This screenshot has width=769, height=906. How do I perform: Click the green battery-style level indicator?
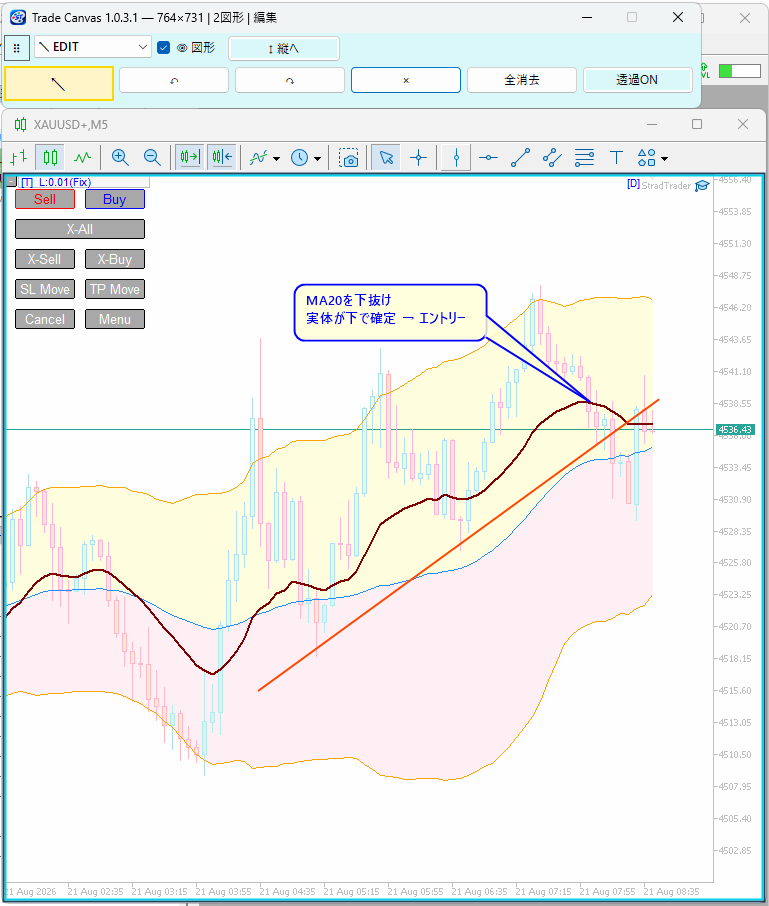[740, 71]
